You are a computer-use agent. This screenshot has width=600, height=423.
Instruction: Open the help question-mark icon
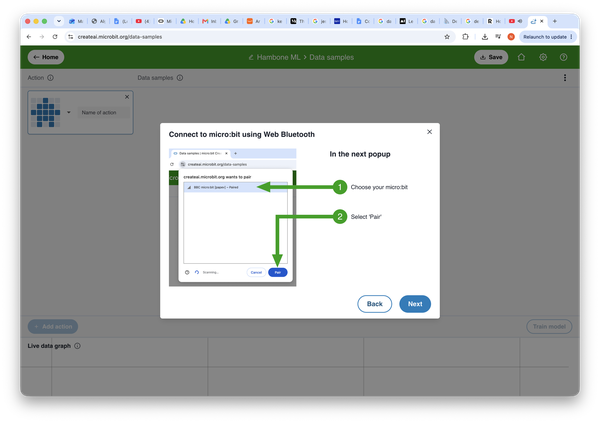pyautogui.click(x=563, y=57)
